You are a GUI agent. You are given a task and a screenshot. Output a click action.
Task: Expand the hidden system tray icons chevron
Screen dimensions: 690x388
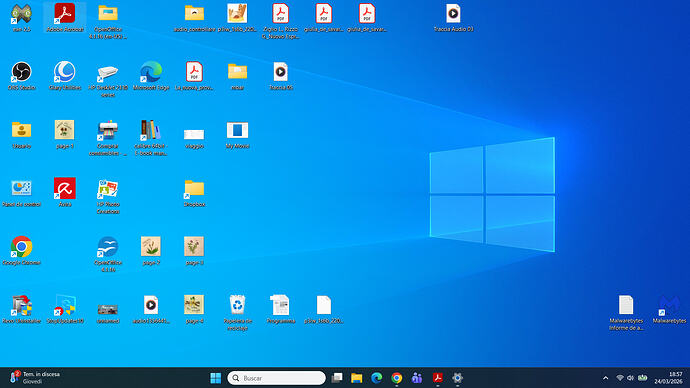pyautogui.click(x=606, y=378)
